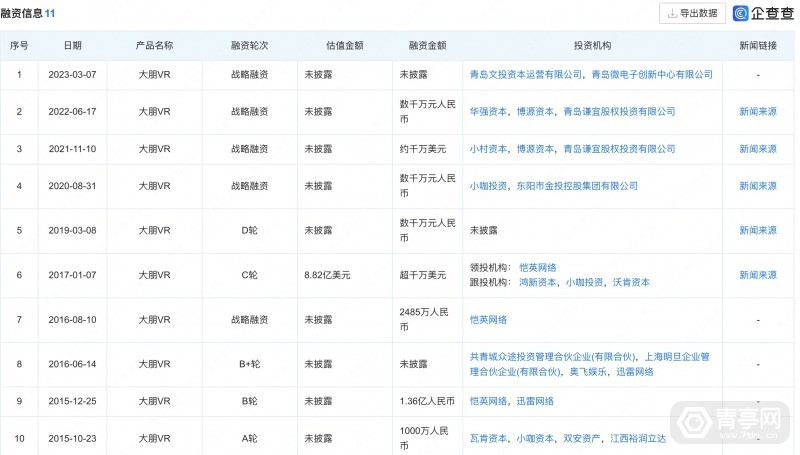The image size is (800, 455).
Task: Open 新闻来源 link for 2019-03-08 row
Action: [758, 231]
